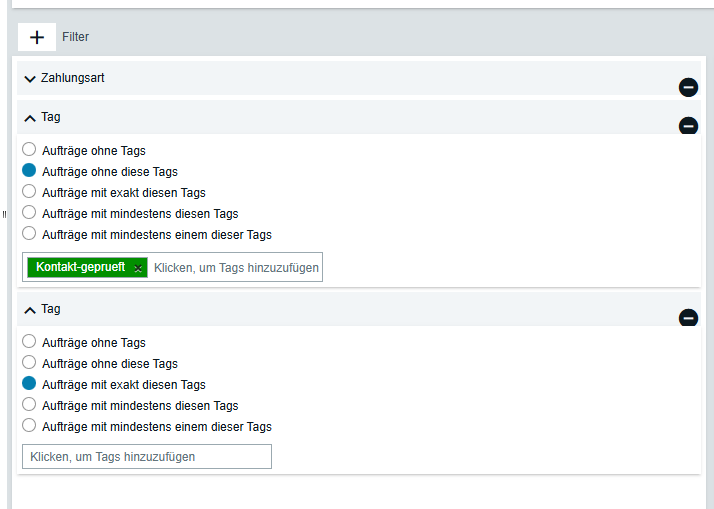Viewport: 714px width, 509px height.
Task: Remove the Zahlungsart filter with minus icon
Action: [x=688, y=87]
